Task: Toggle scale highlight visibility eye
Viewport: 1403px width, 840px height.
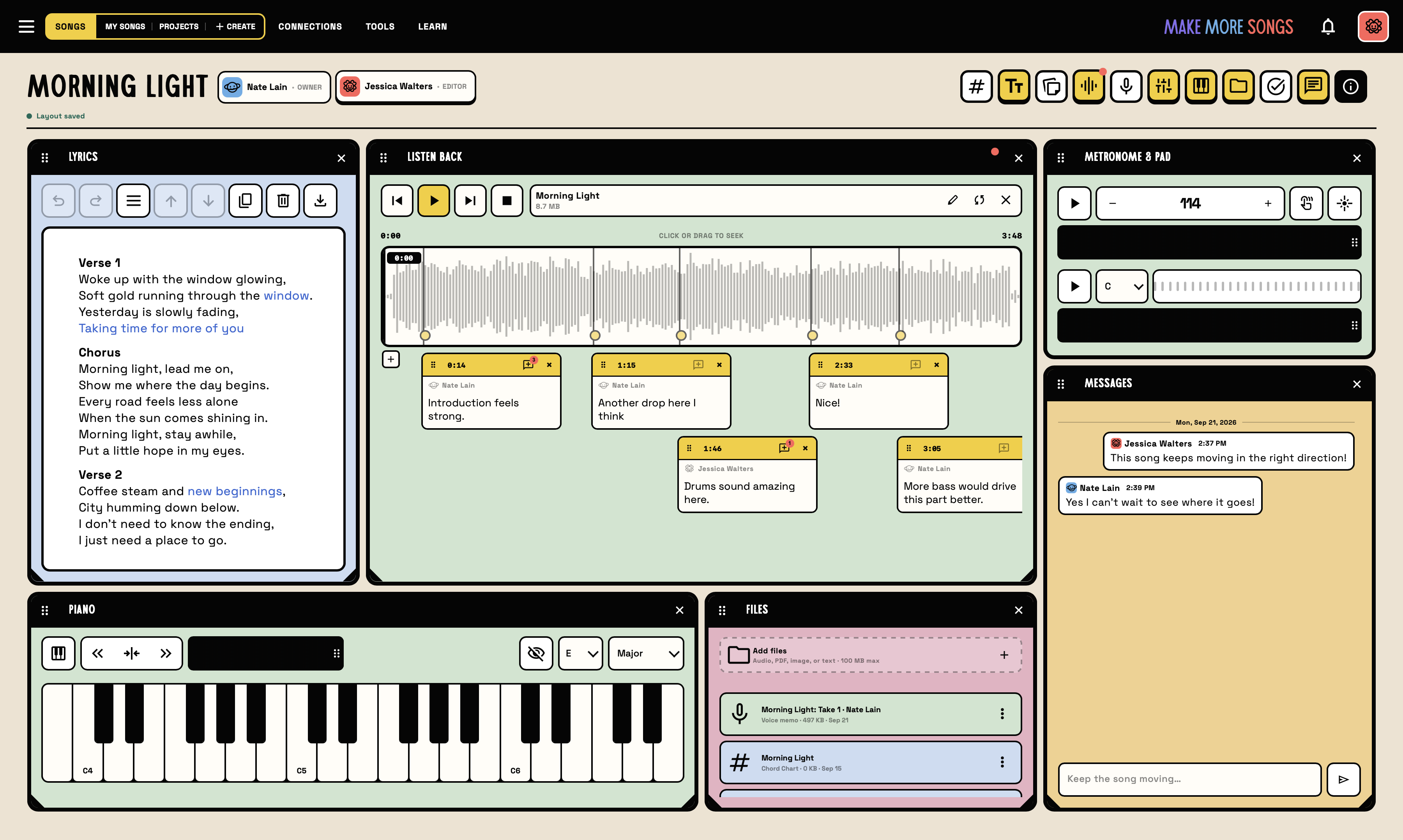Action: click(535, 653)
